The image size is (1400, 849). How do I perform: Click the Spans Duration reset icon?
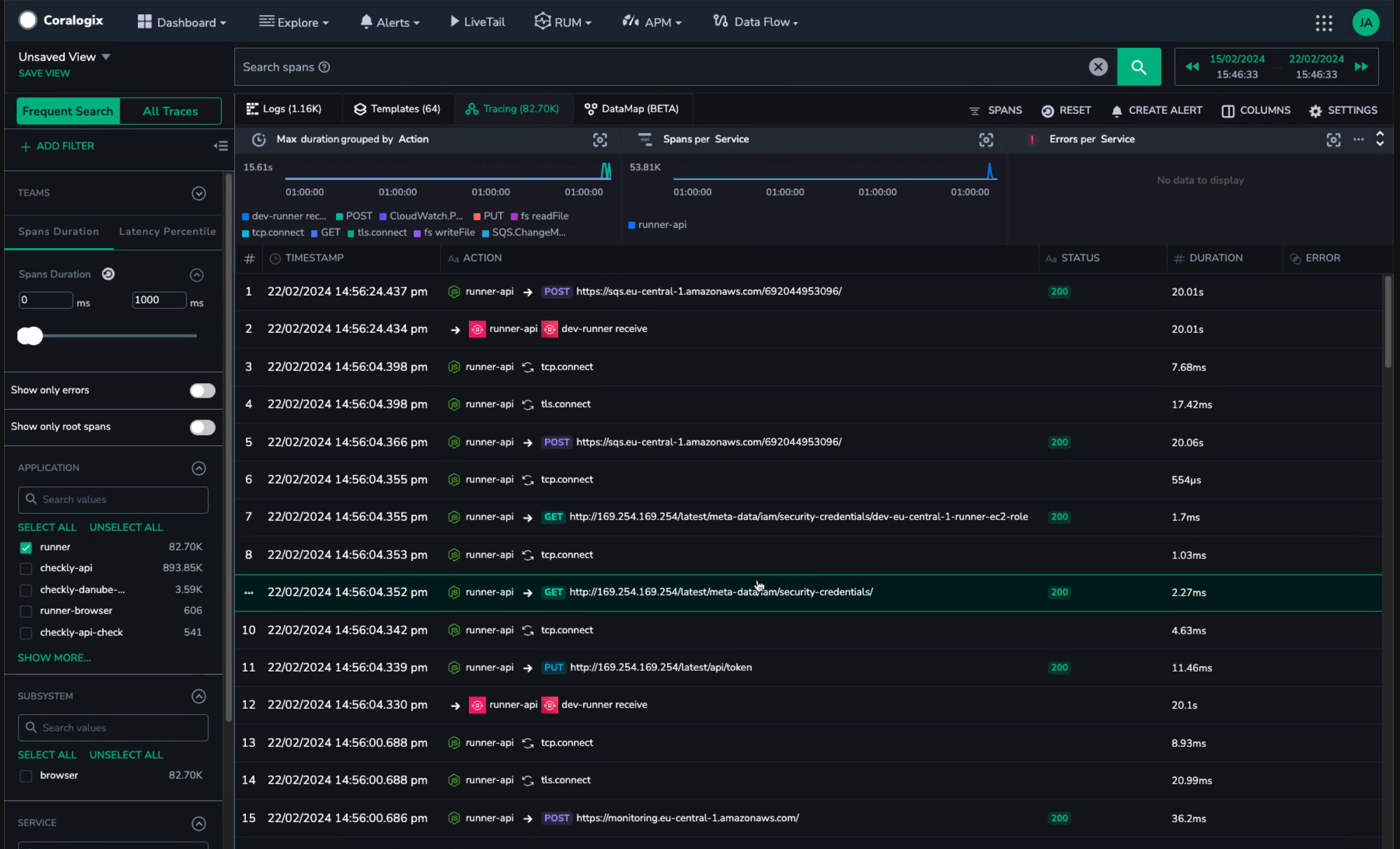(108, 274)
